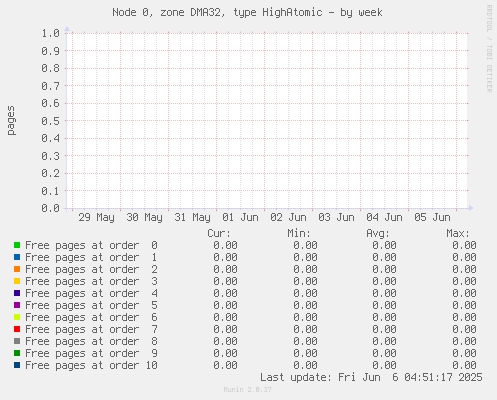This screenshot has width=497, height=400.
Task: Click the gray swatch for order 8
Action: point(17,341)
